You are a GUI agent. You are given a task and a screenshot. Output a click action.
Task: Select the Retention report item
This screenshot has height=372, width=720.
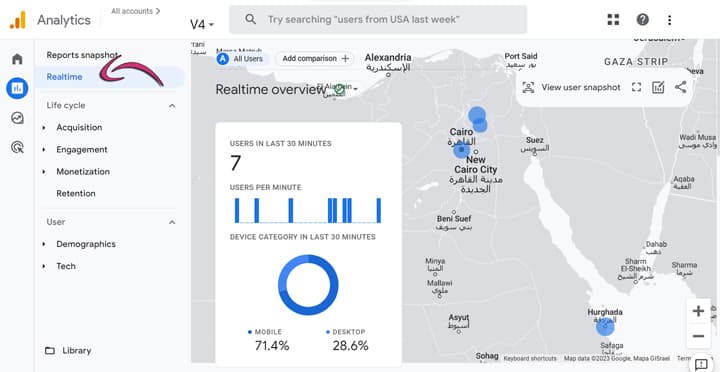[x=76, y=194]
